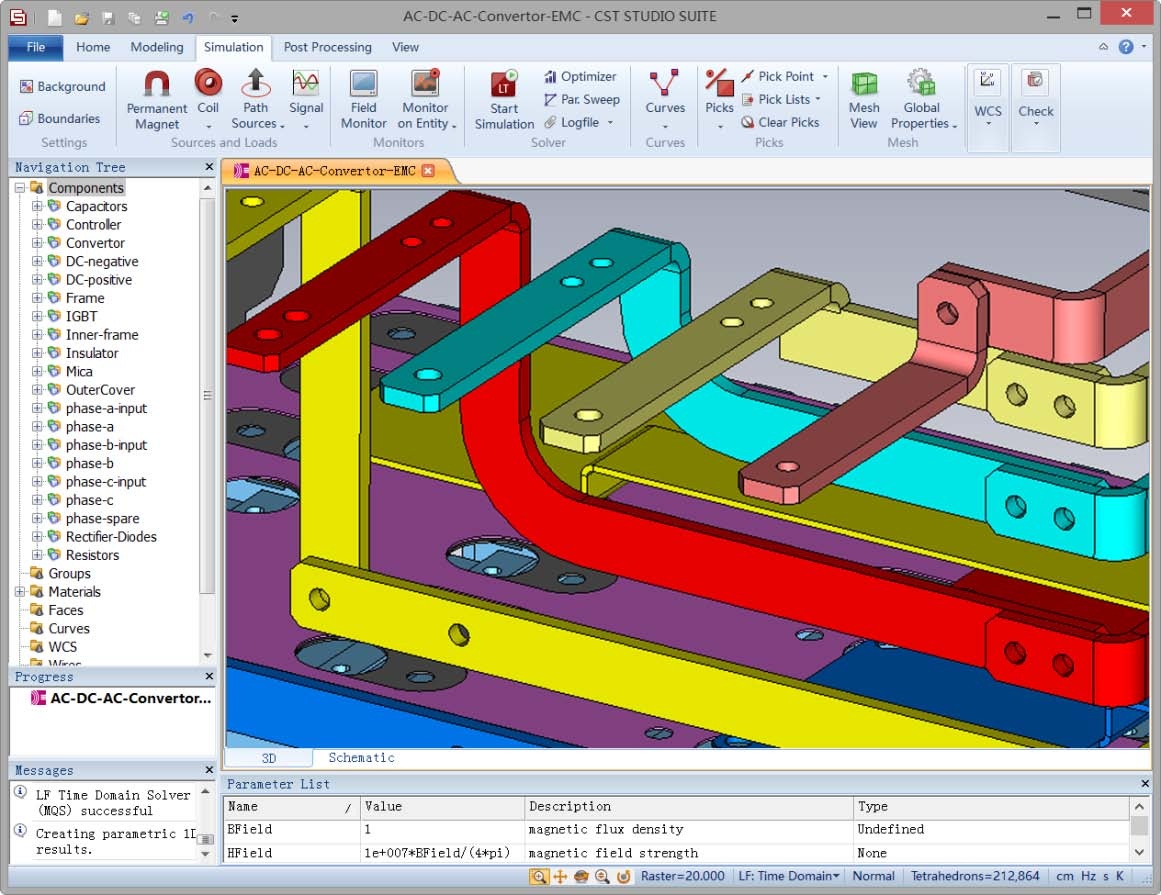1161x895 pixels.
Task: Start Simulation with the LT solver icon
Action: click(504, 84)
